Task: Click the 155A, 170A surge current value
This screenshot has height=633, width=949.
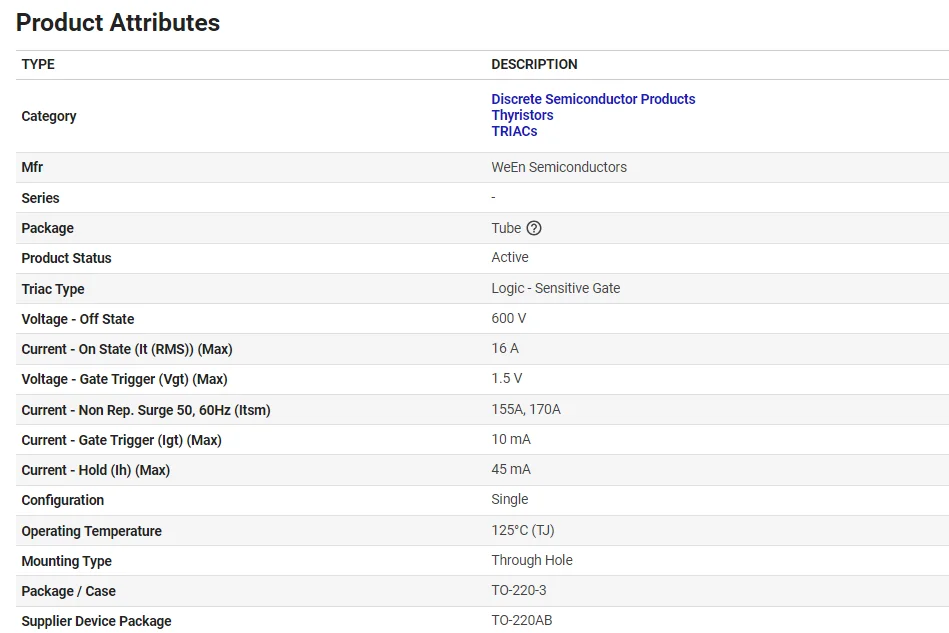Action: tap(526, 409)
